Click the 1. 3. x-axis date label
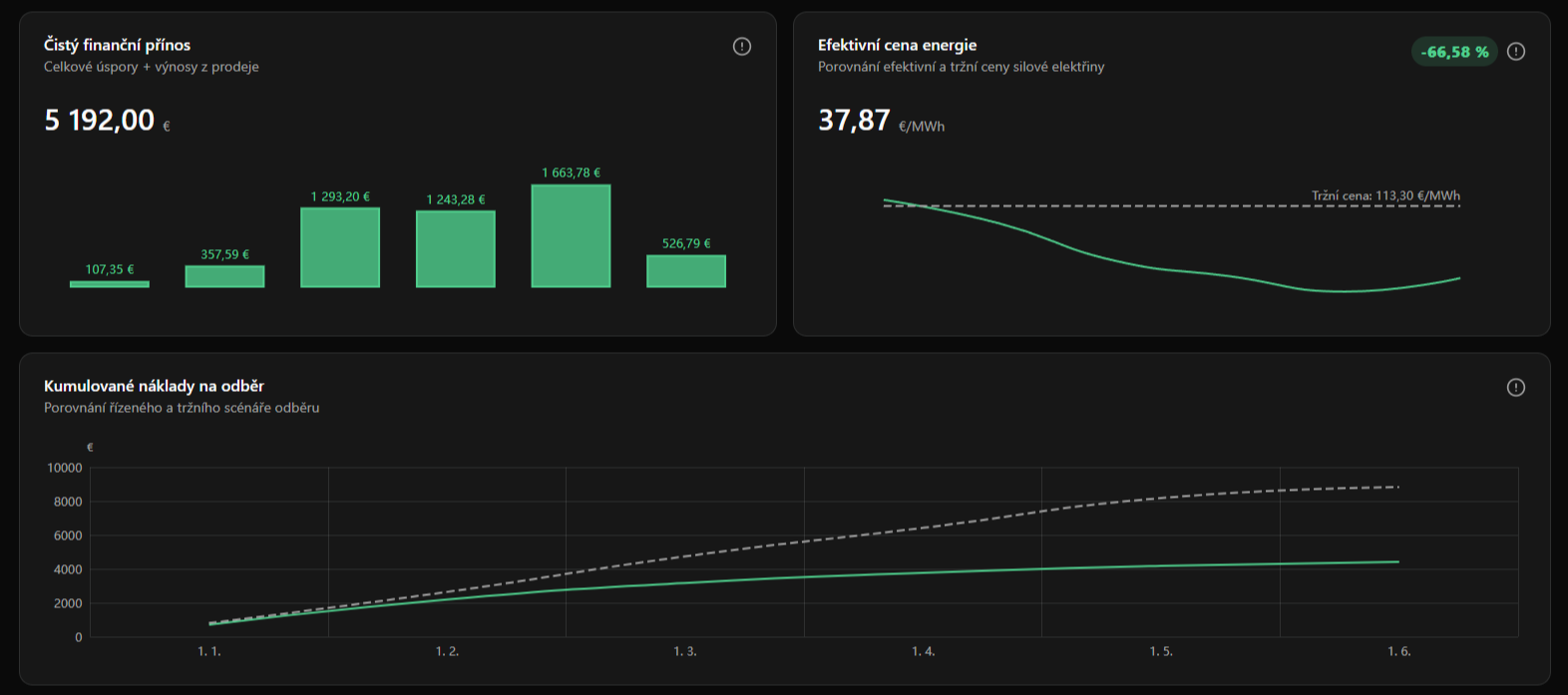The width and height of the screenshot is (1568, 695). (685, 651)
